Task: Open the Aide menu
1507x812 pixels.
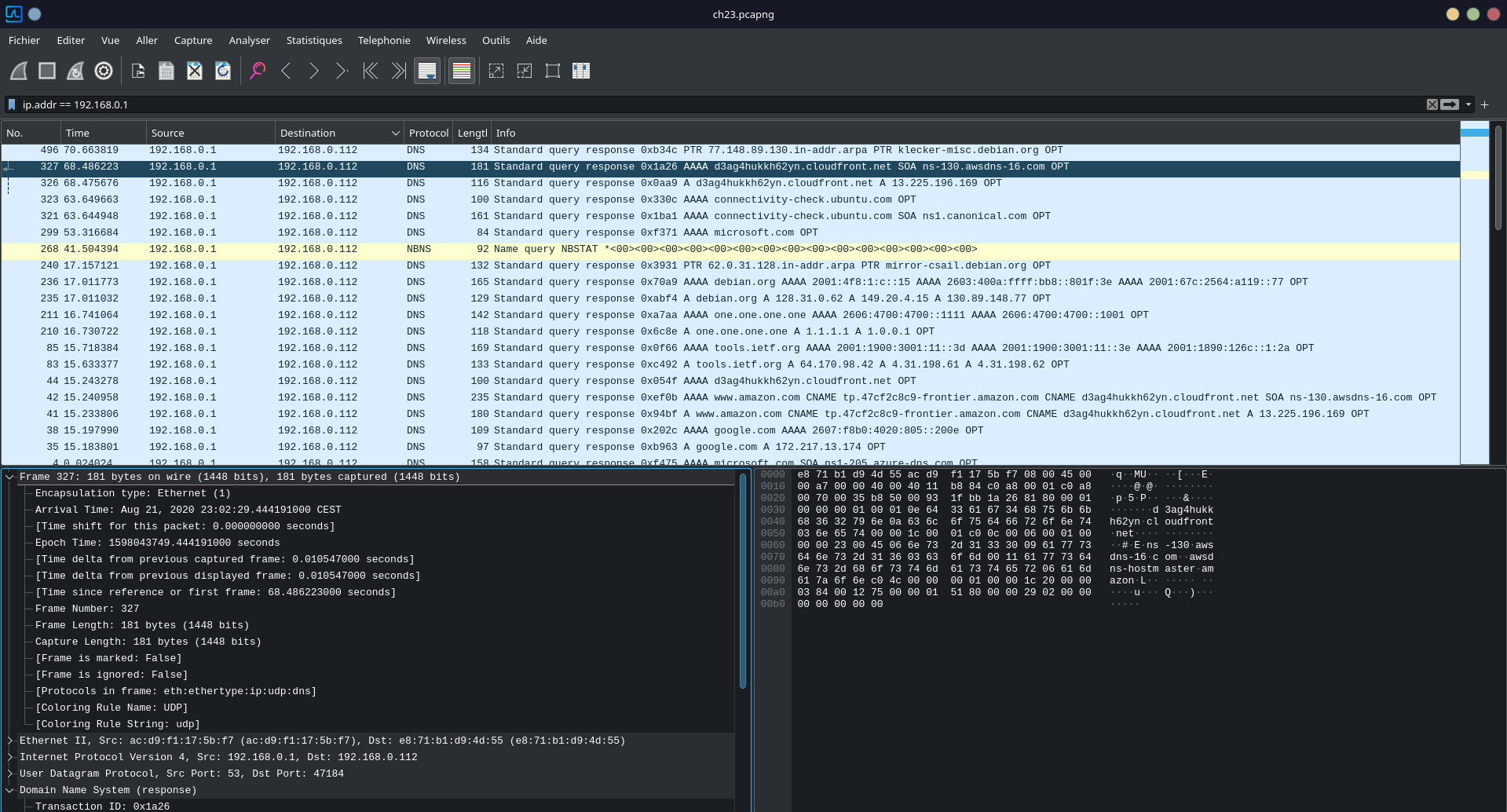Action: pyautogui.click(x=536, y=40)
